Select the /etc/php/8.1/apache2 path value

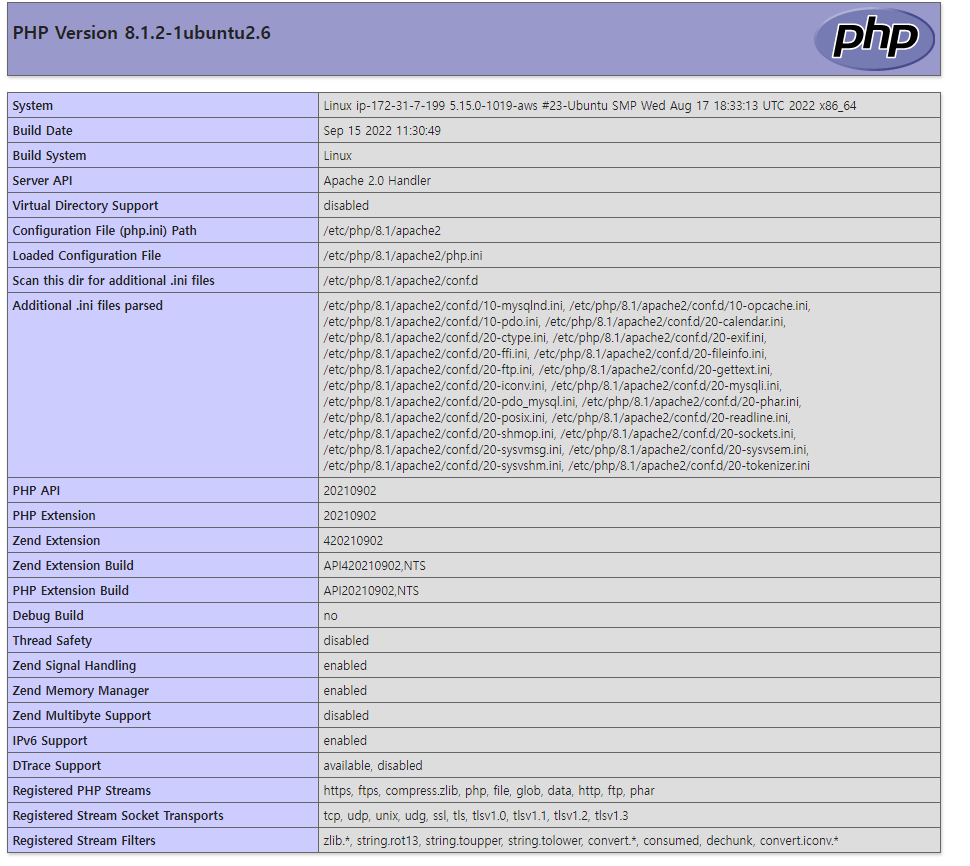[382, 231]
